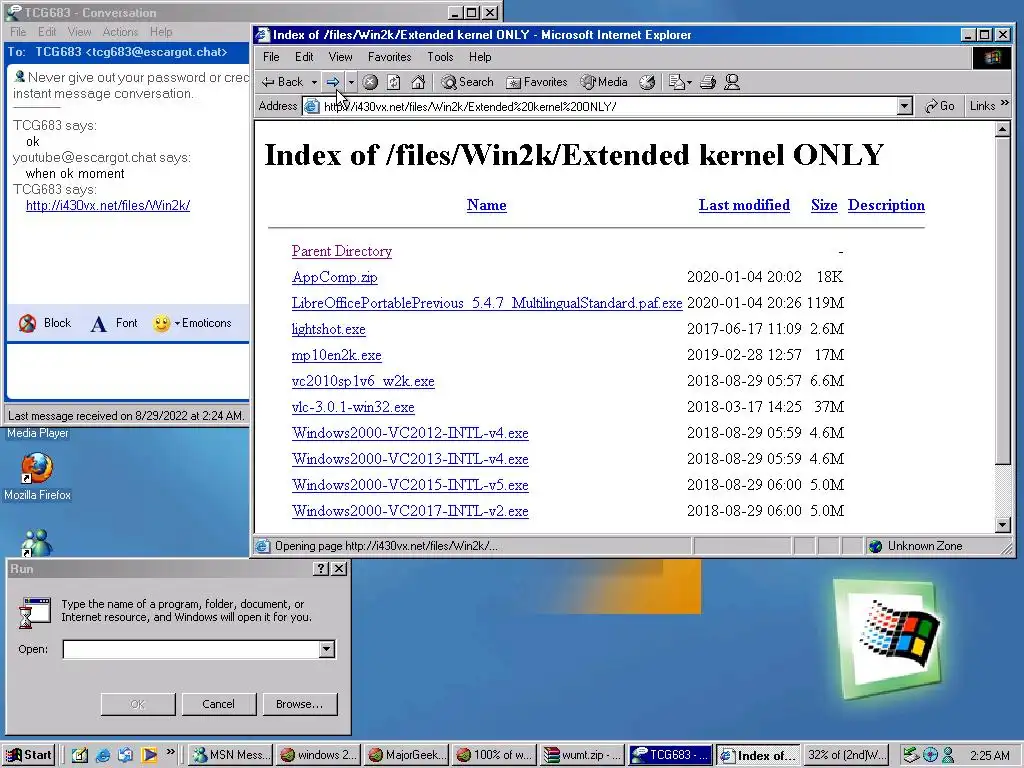Screen dimensions: 1024x768
Task: Click the lightshot.exe link
Action: (x=328, y=329)
